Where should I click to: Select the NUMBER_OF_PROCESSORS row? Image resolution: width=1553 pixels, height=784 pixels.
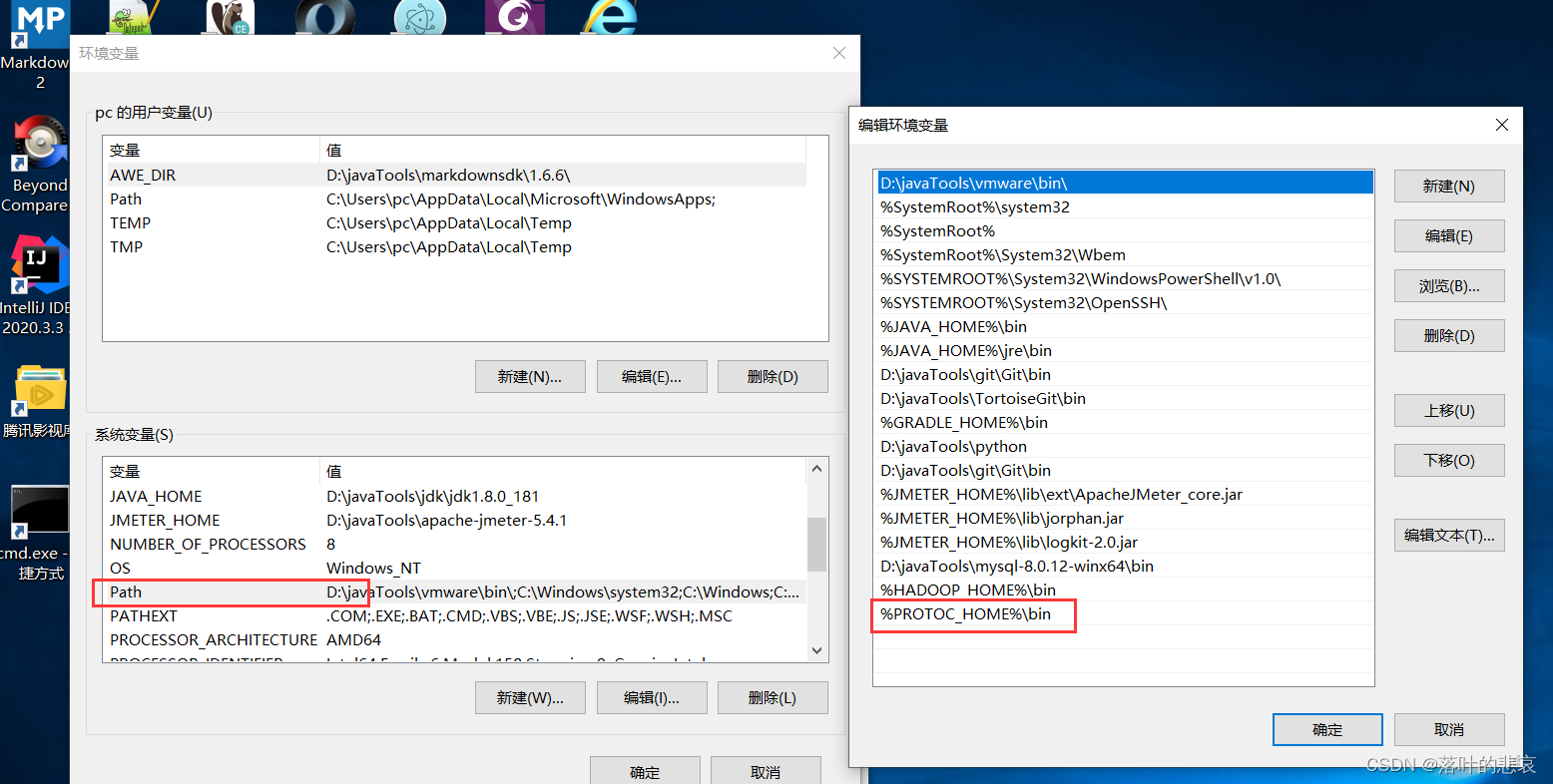click(454, 544)
